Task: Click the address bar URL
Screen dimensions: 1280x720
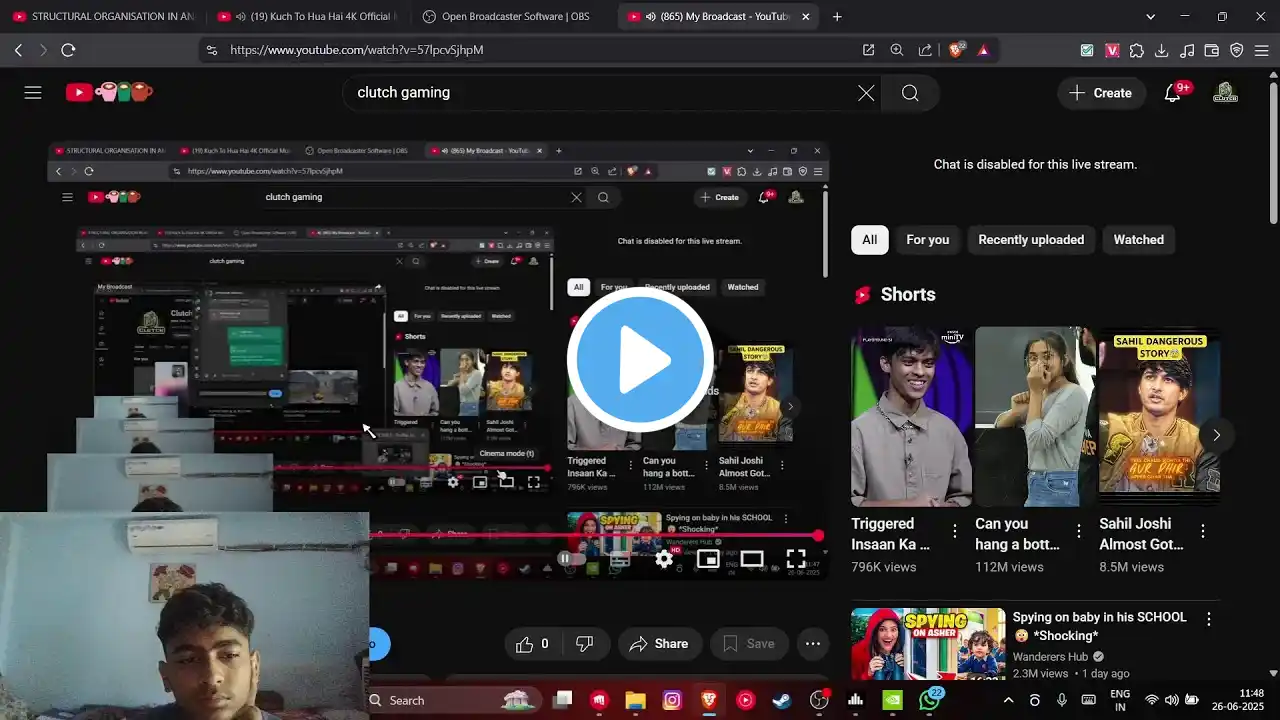Action: coord(357,50)
